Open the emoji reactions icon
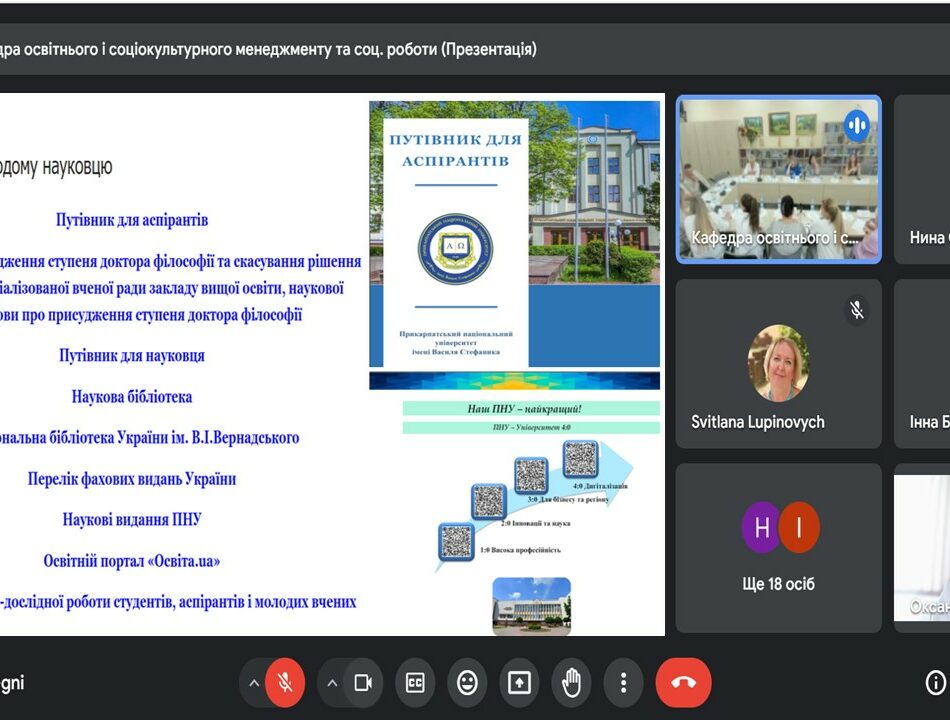Viewport: 950px width, 720px height. [467, 683]
